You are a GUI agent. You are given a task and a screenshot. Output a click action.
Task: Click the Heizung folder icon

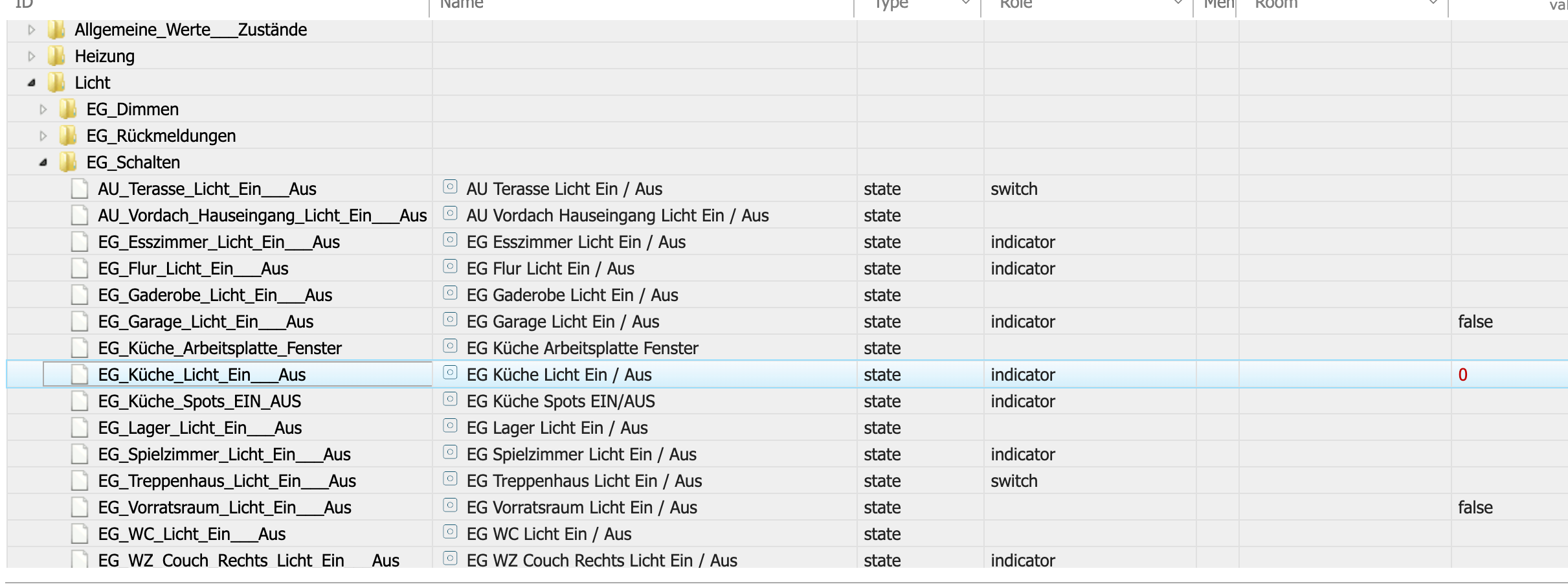pos(56,56)
